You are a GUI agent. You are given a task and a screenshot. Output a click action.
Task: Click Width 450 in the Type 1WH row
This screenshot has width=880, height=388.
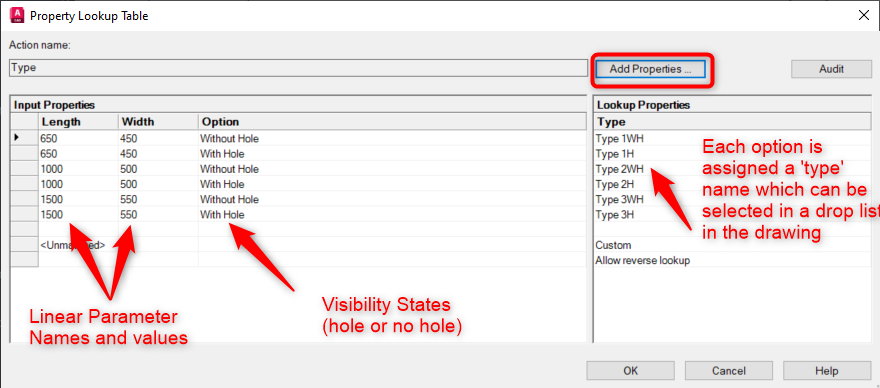pyautogui.click(x=158, y=138)
